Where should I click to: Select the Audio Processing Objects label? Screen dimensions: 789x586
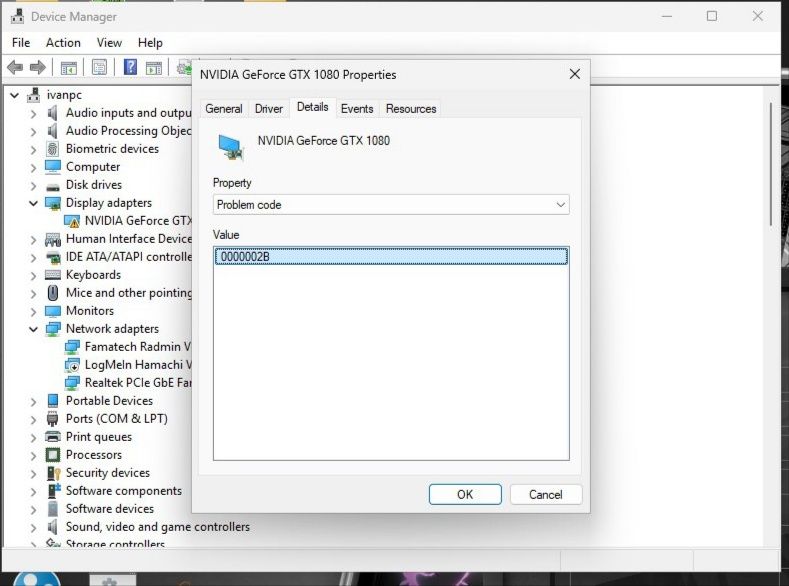point(128,131)
